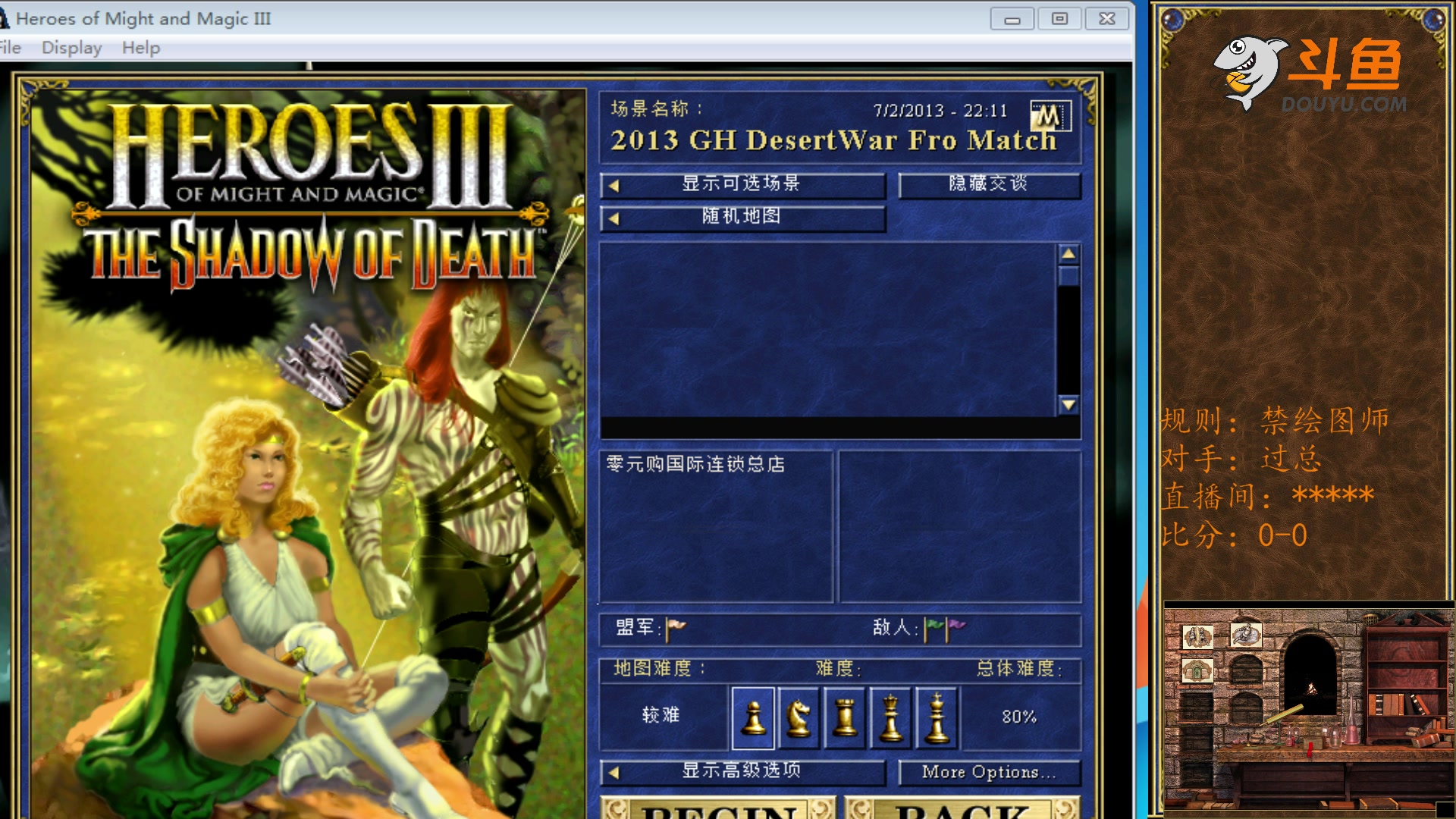This screenshot has height=819, width=1456.
Task: Click the map size M icon
Action: [1050, 117]
